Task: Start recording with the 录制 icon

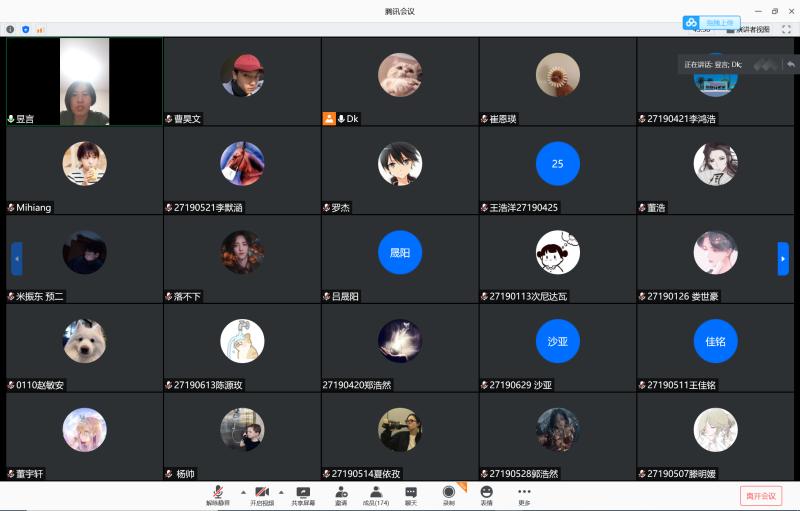Action: (x=448, y=494)
